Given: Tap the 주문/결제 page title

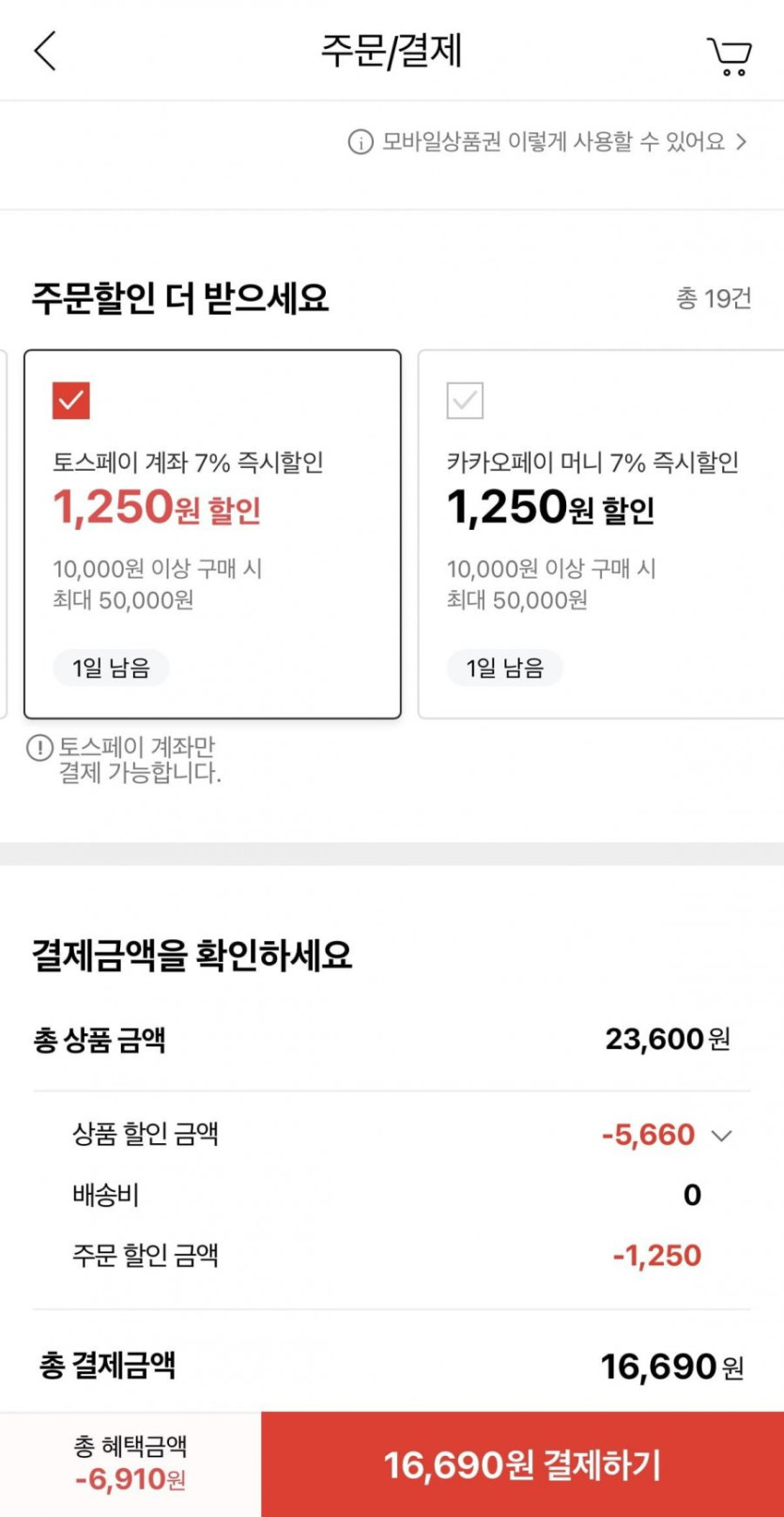Looking at the screenshot, I should pyautogui.click(x=392, y=51).
